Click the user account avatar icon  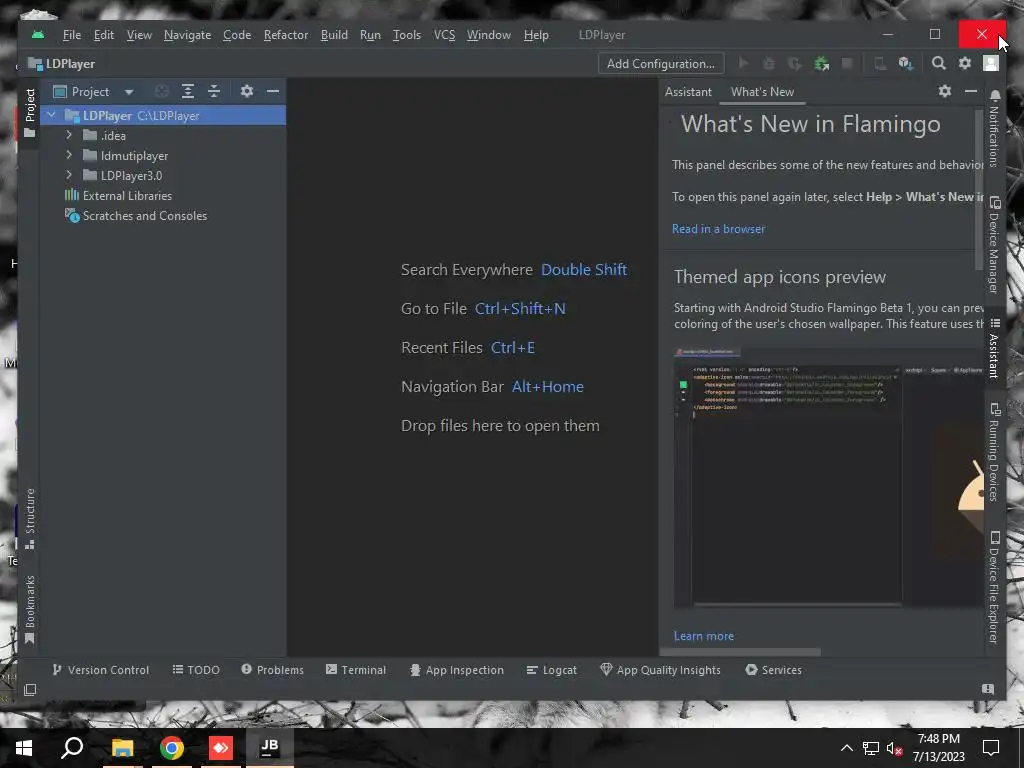point(991,63)
